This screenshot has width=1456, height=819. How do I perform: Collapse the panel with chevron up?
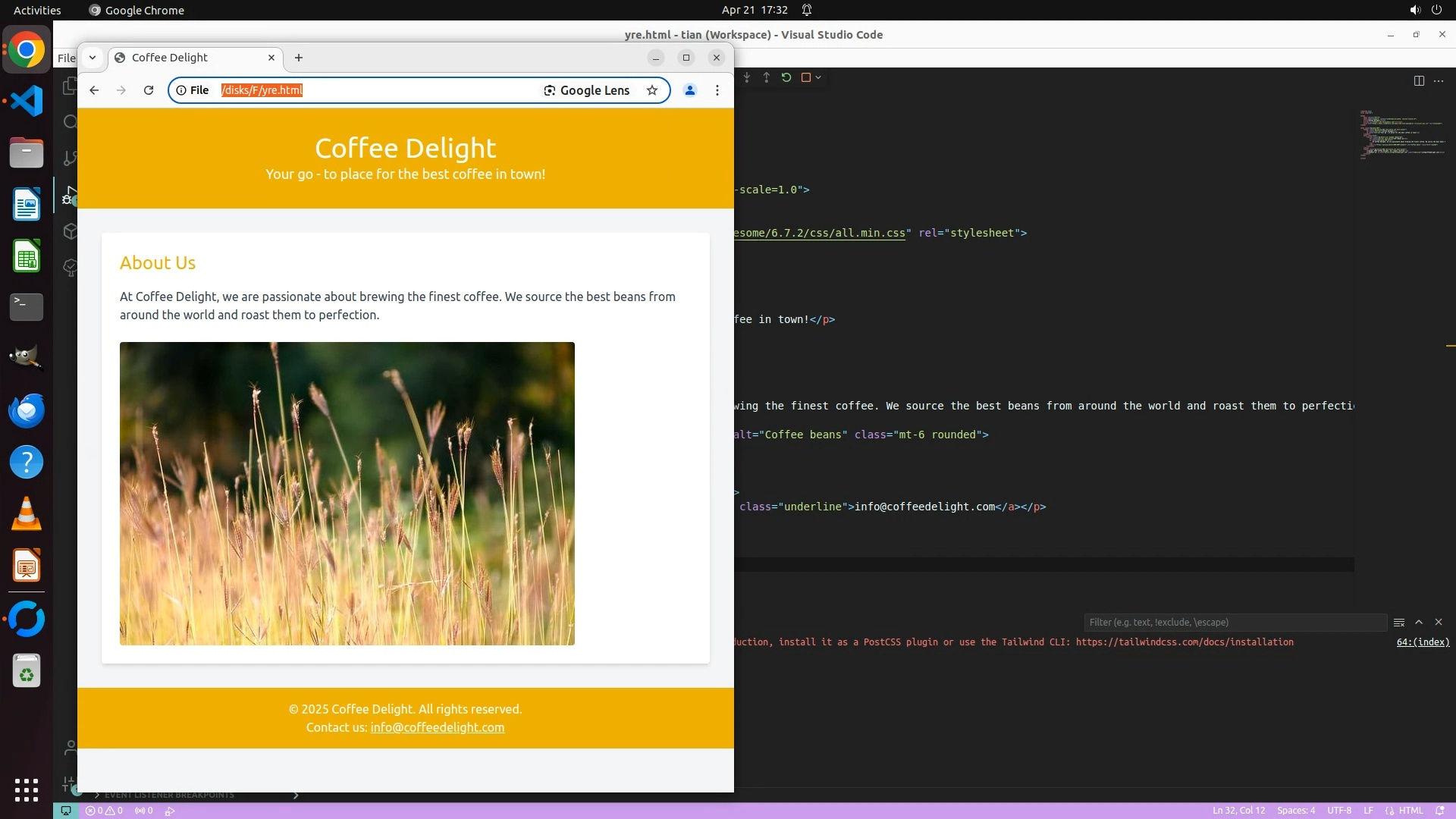(1419, 622)
